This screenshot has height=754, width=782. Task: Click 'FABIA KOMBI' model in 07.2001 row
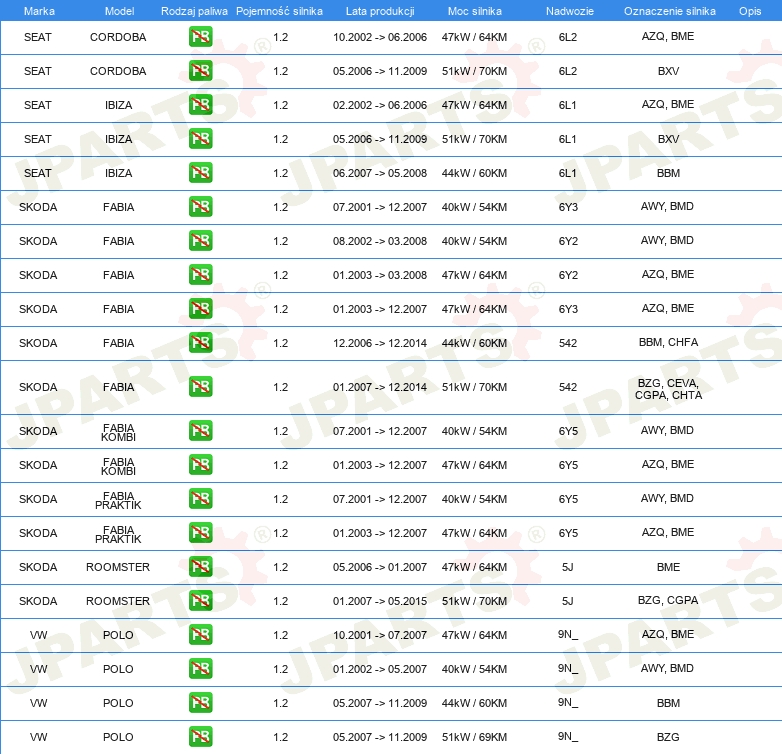click(118, 432)
